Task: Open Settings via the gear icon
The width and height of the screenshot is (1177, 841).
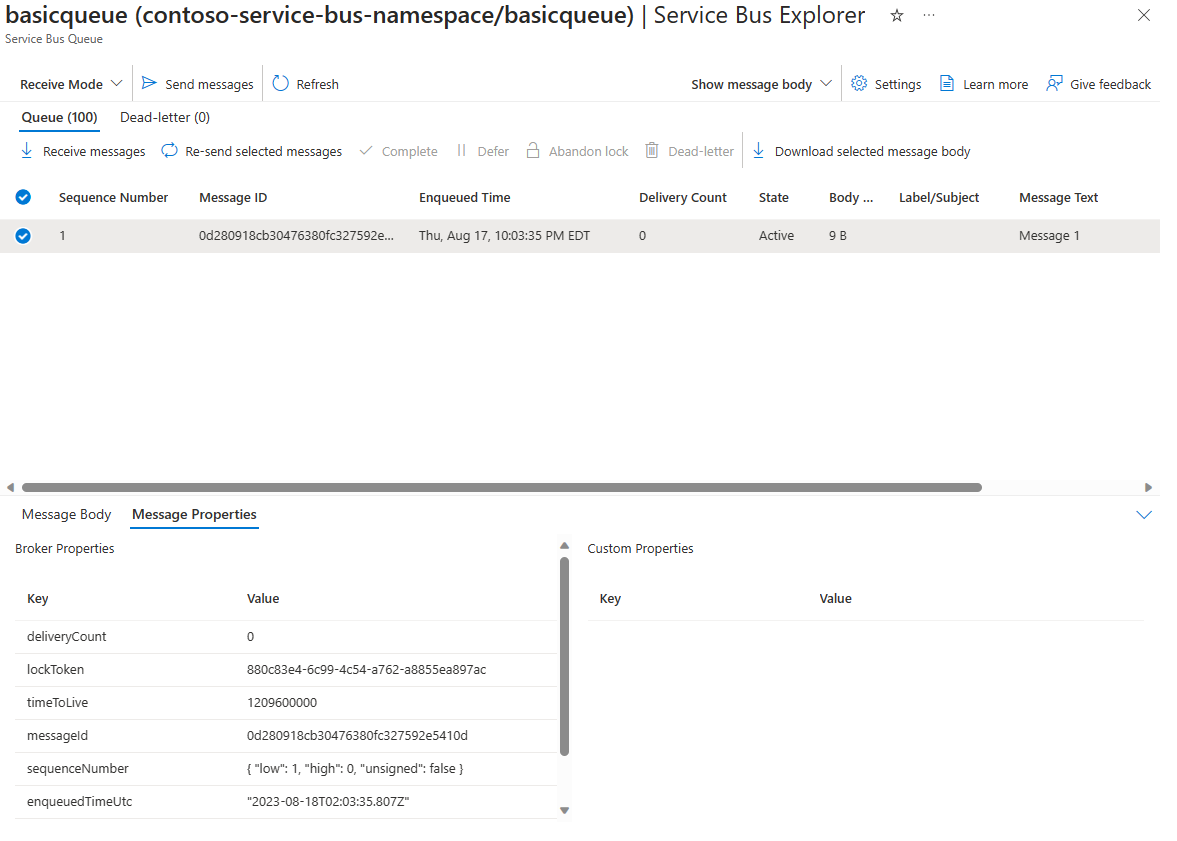Action: tap(859, 83)
